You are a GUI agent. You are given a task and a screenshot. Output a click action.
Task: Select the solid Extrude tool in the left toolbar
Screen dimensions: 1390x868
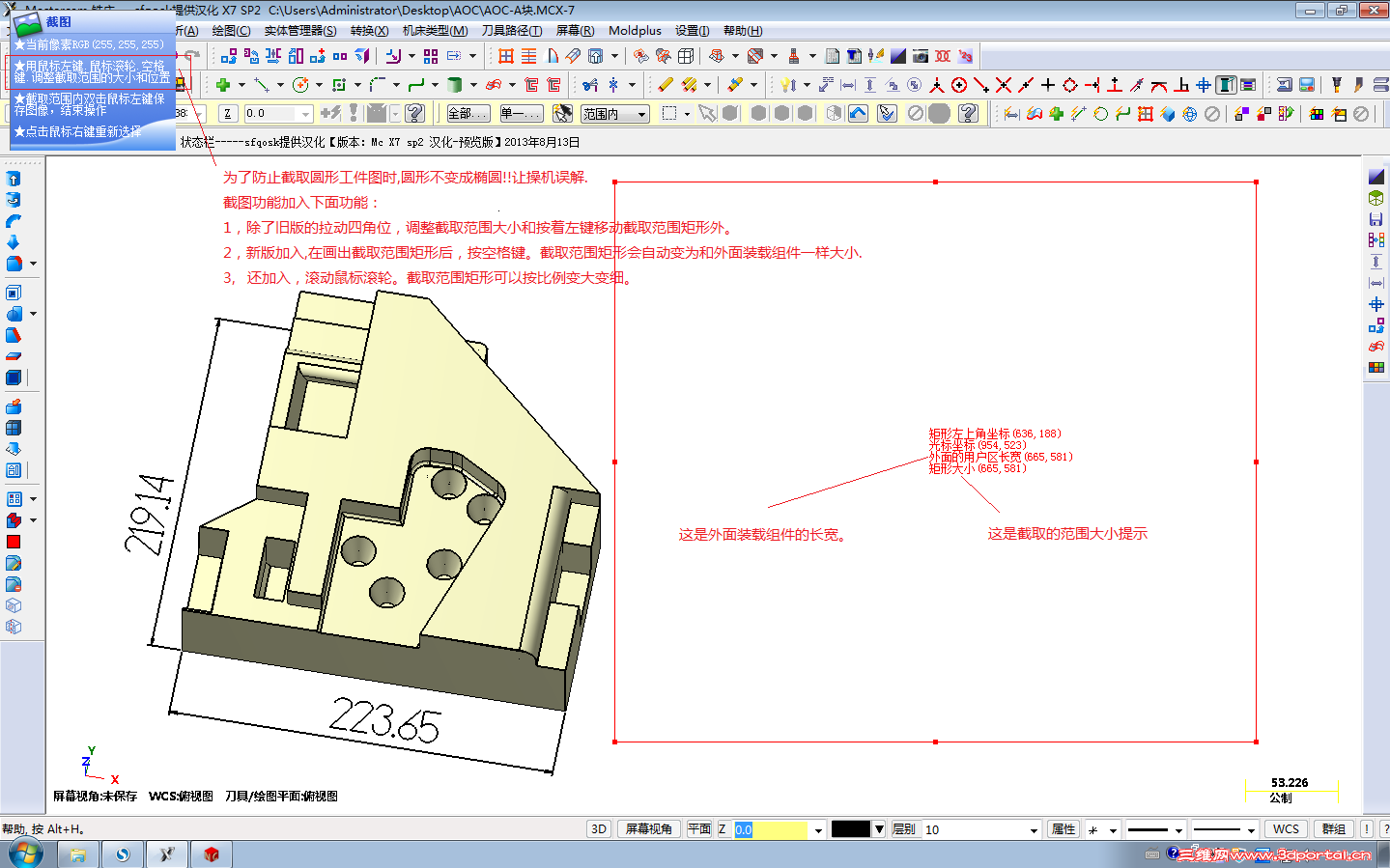(x=14, y=179)
